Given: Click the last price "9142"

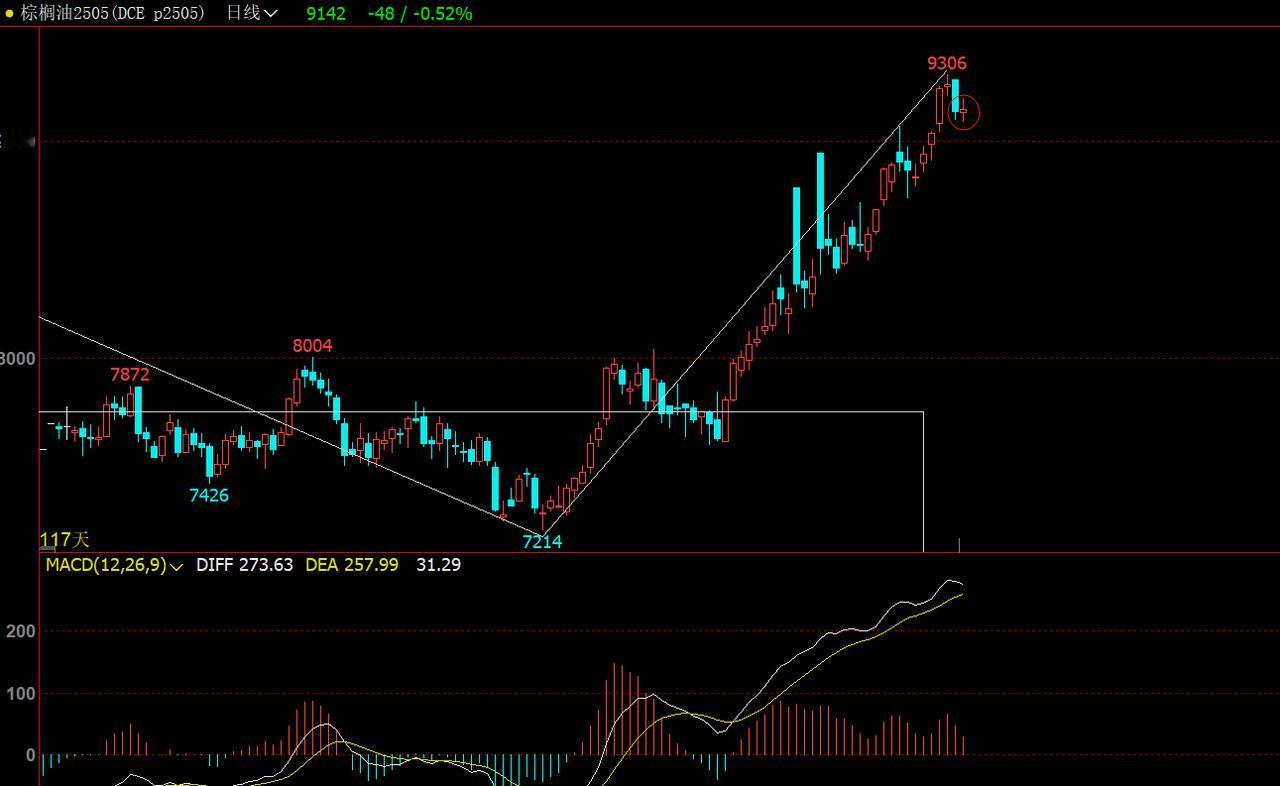Looking at the screenshot, I should point(326,13).
